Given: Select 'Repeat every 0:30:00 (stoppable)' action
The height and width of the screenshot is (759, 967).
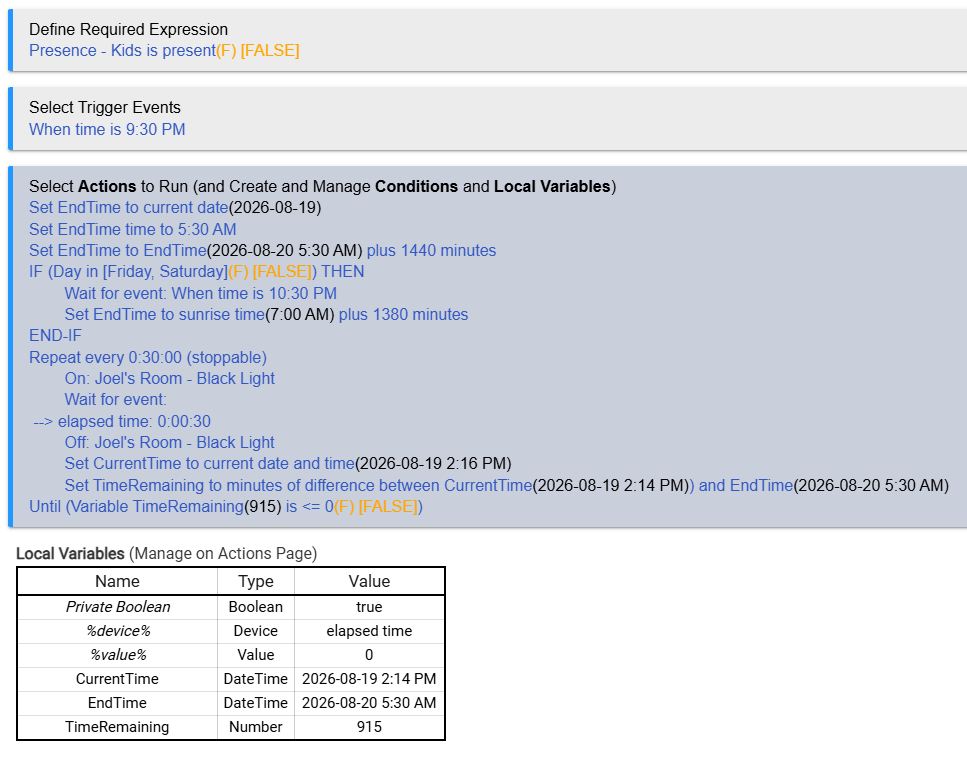Looking at the screenshot, I should (148, 358).
